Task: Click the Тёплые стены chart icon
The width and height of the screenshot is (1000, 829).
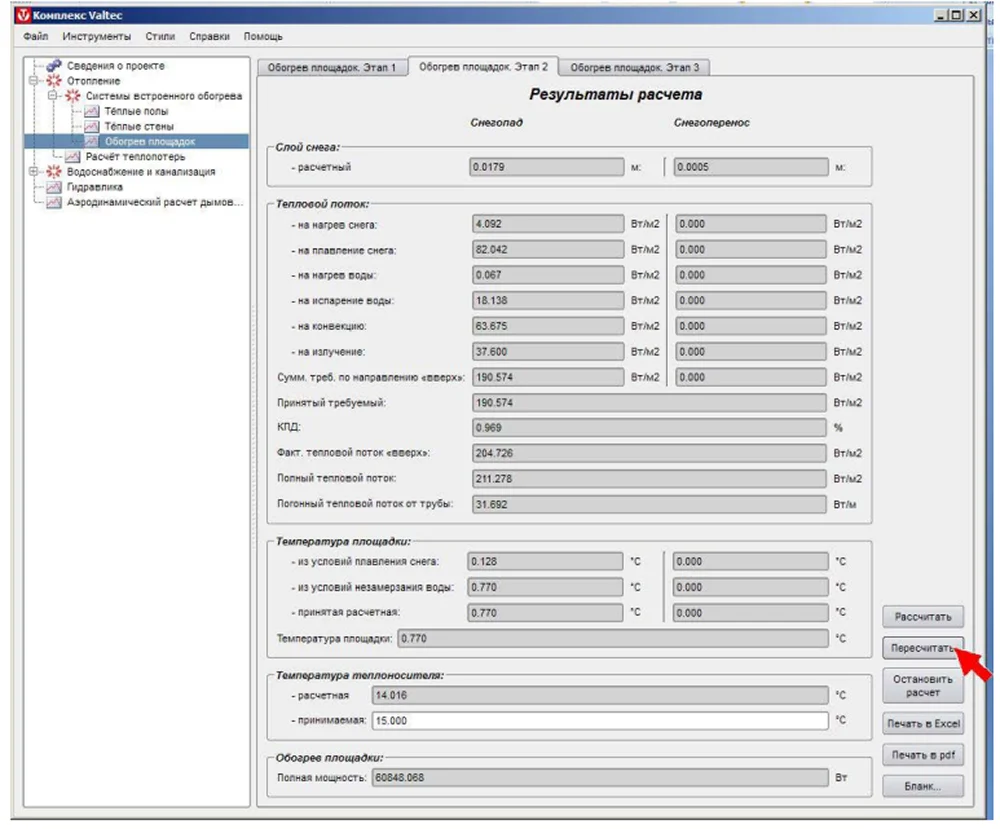Action: pyautogui.click(x=91, y=127)
